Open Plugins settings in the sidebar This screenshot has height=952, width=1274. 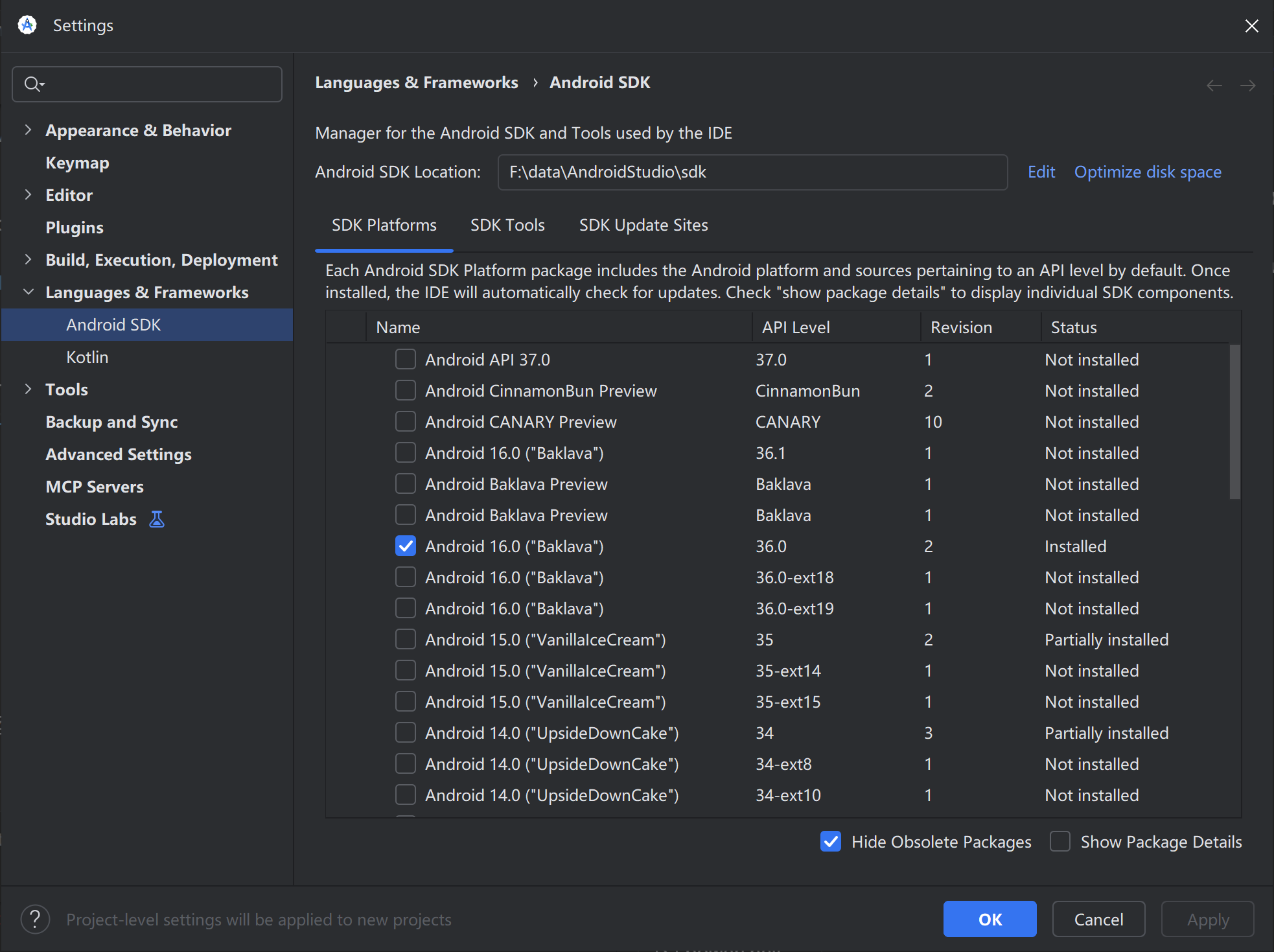pos(75,227)
